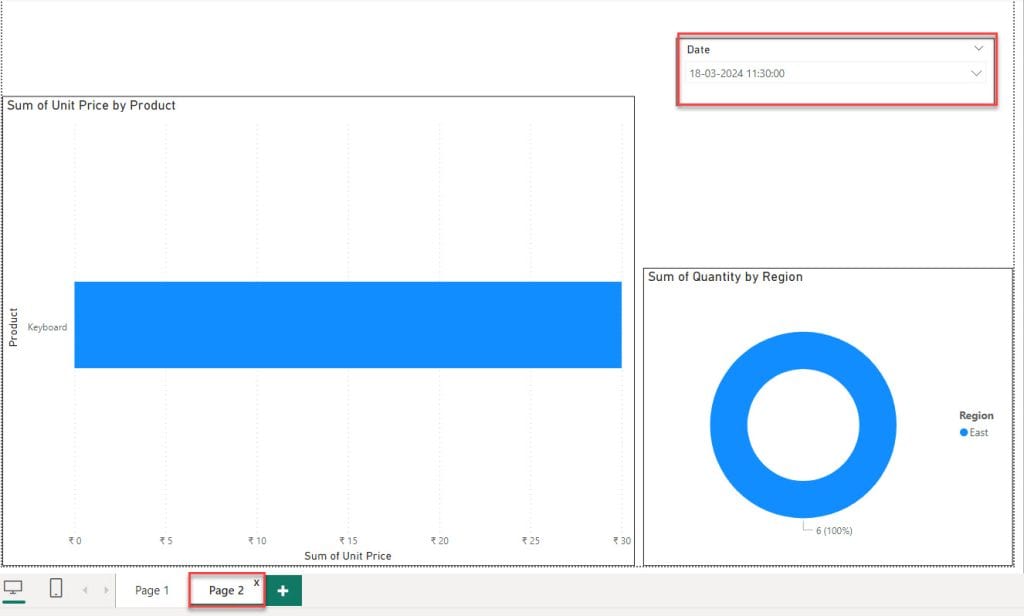Click the ₹ 0 axis tick label
This screenshot has width=1024, height=616.
75,541
